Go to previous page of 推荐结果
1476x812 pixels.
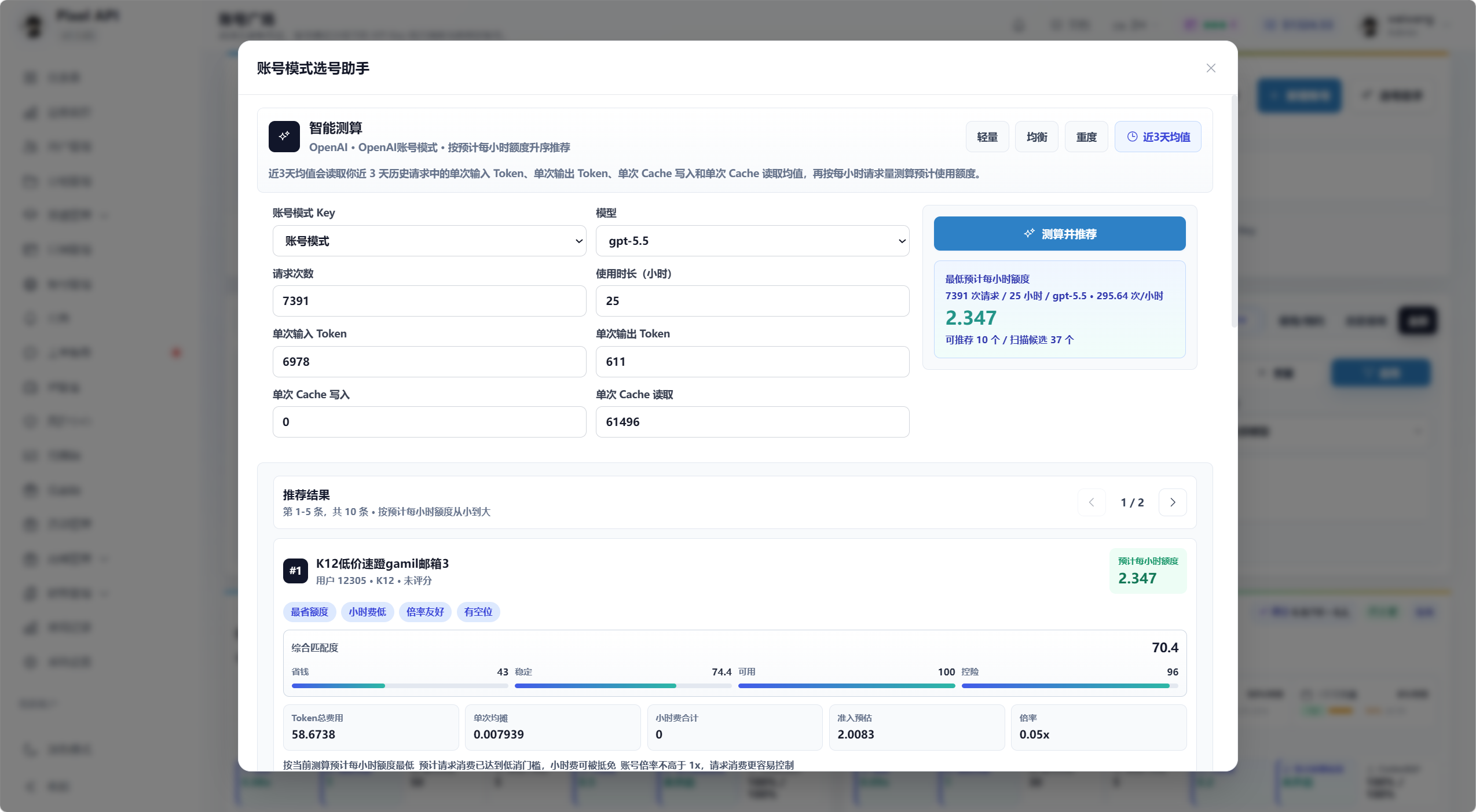pos(1092,502)
